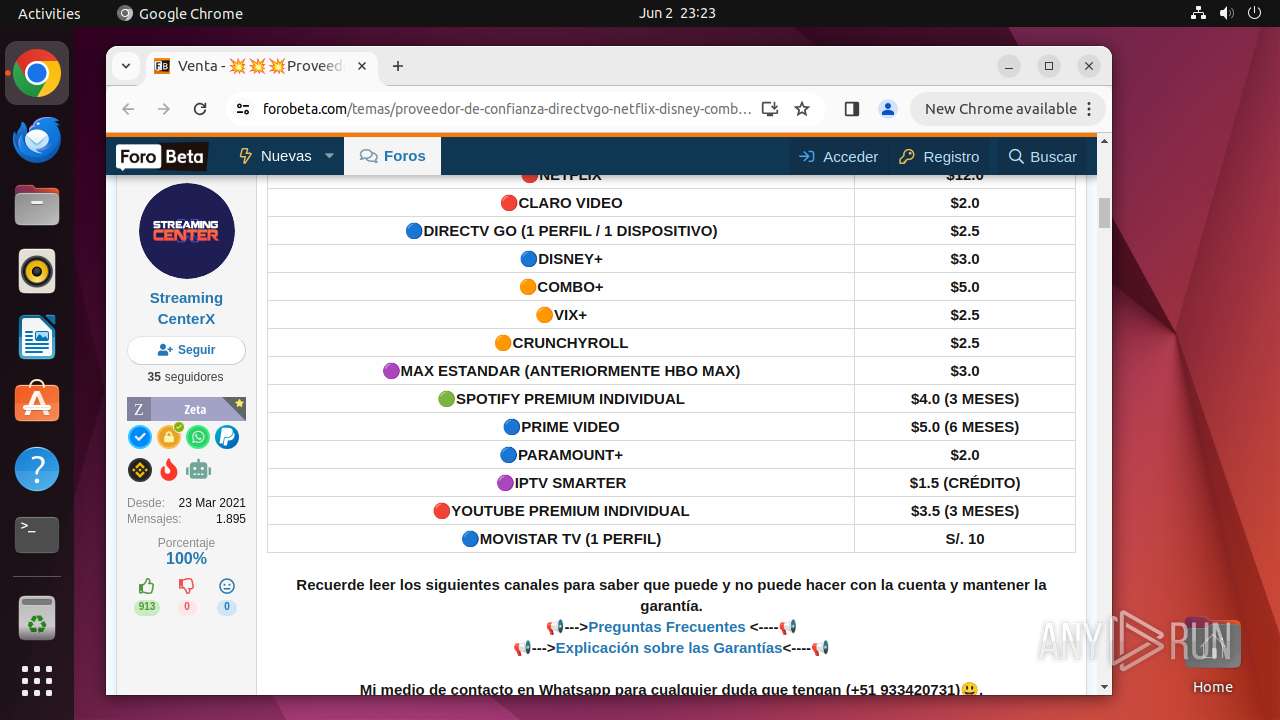The width and height of the screenshot is (1280, 720).
Task: Click the MOVISTAR TV (1 PERFIL) cell
Action: 561,539
